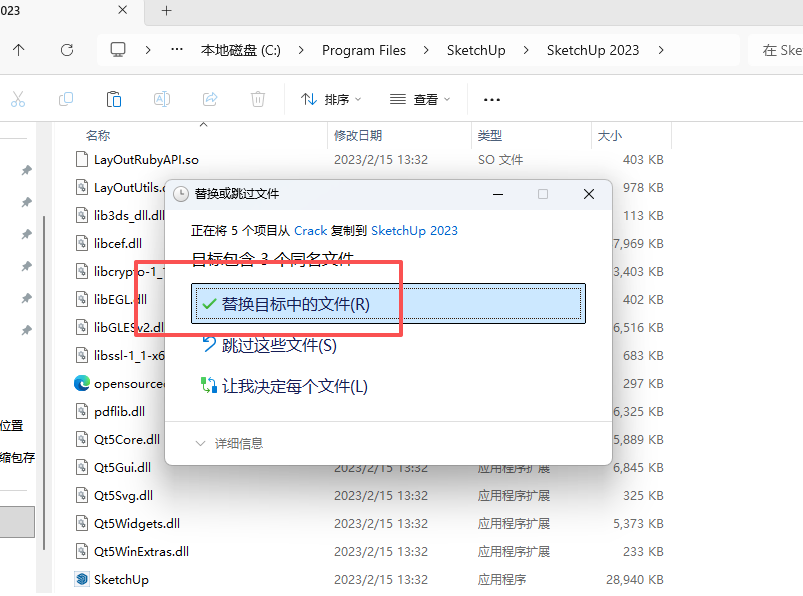Click the Share icon on the toolbar
The height and width of the screenshot is (596, 803).
click(x=209, y=98)
